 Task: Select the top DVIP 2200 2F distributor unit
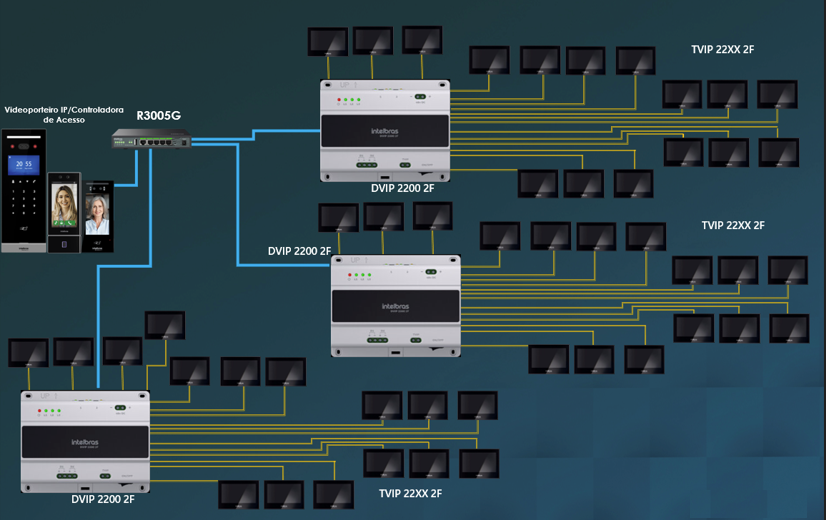385,131
